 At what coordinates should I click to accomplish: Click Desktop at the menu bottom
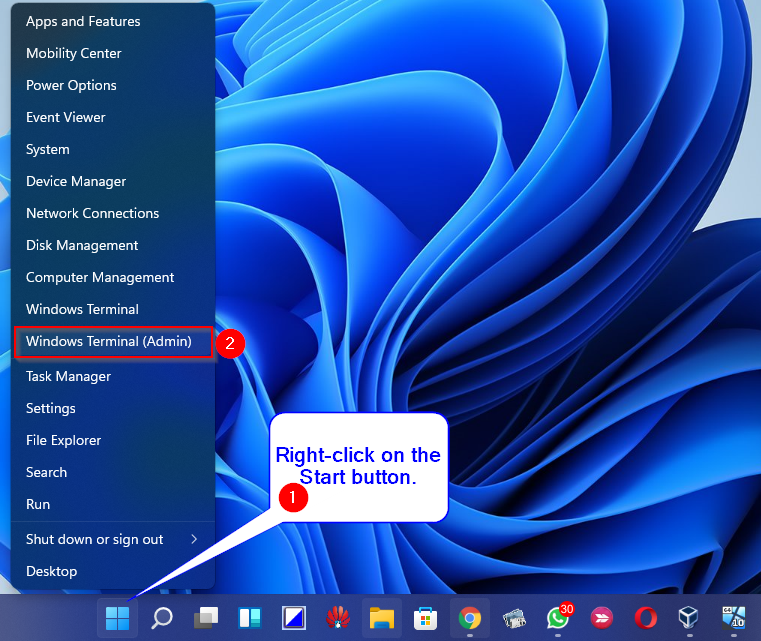click(x=113, y=572)
